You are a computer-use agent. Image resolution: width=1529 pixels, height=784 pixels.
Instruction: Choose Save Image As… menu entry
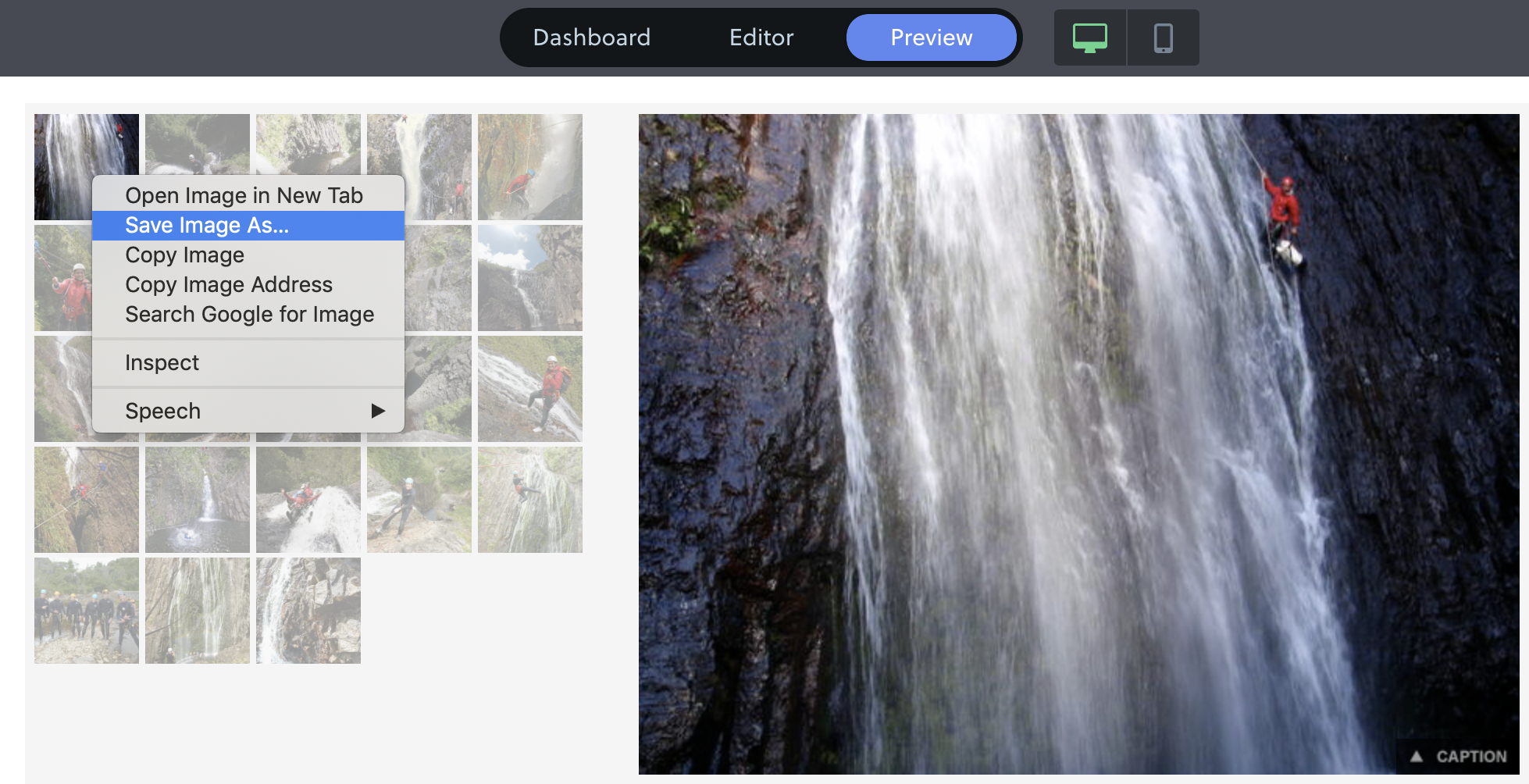point(248,225)
